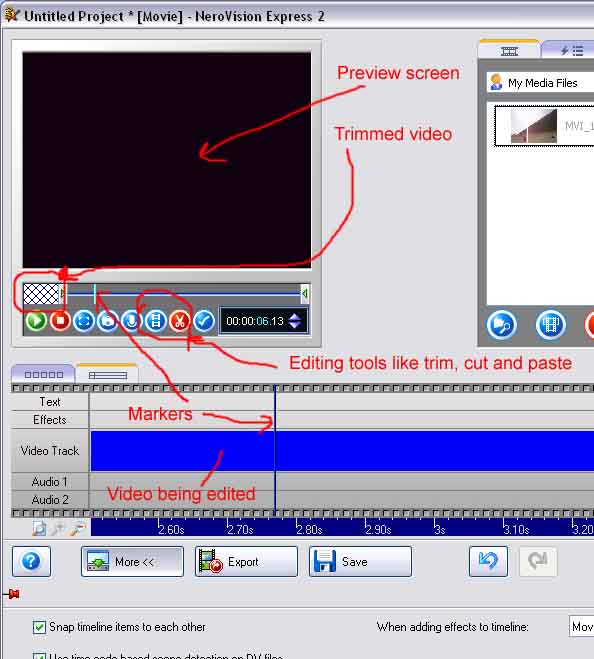Increase timecode with the up stepper arrow
This screenshot has height=659, width=594.
[x=295, y=316]
